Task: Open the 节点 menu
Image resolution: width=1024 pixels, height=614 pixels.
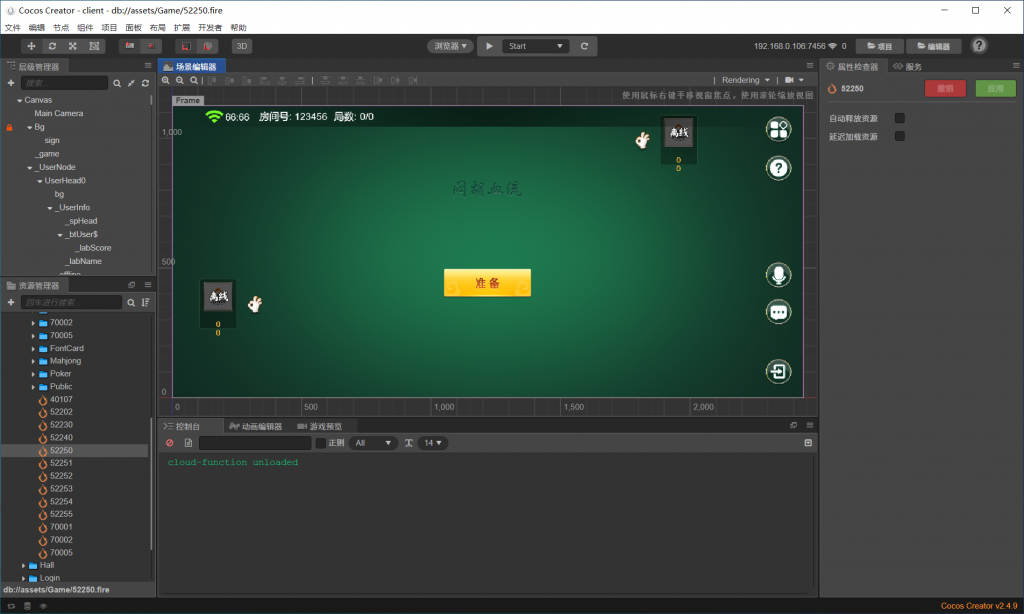Action: point(61,28)
